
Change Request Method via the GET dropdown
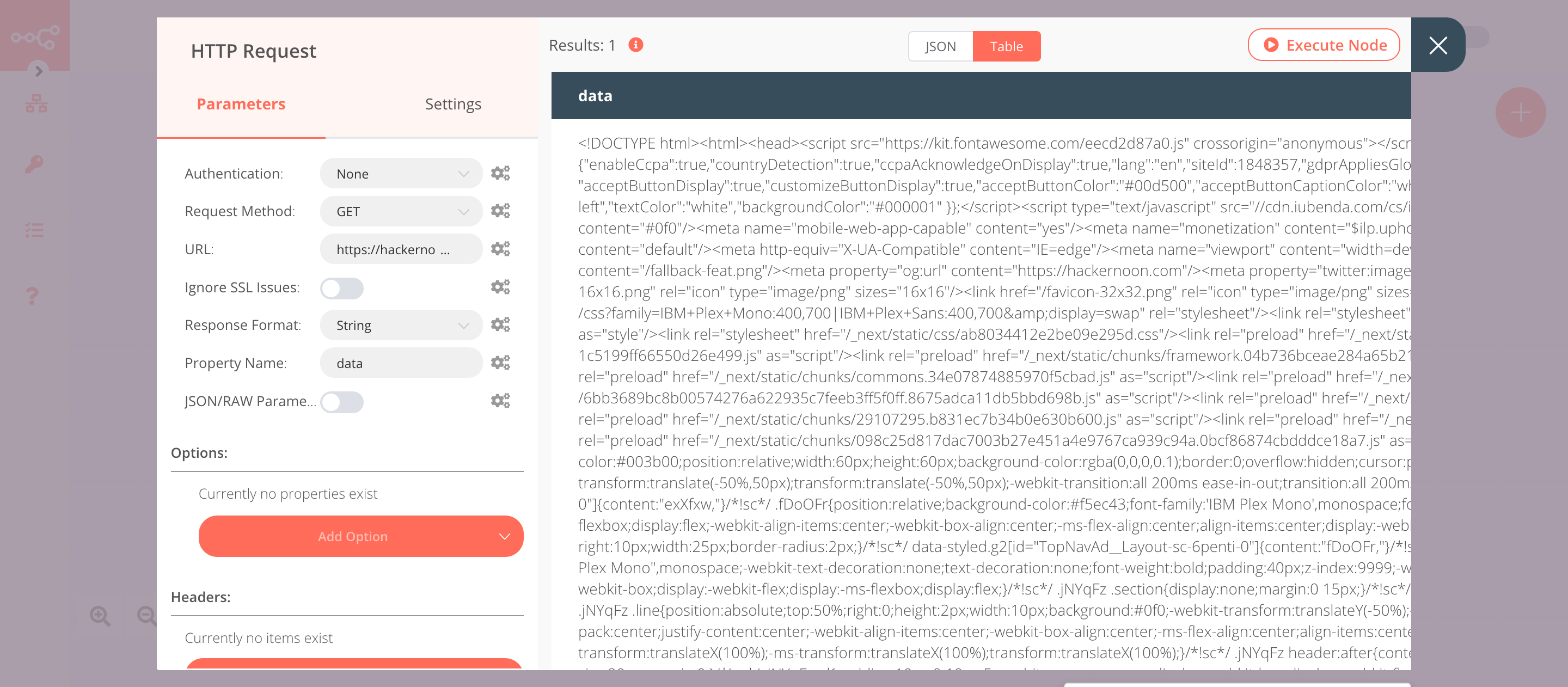click(x=401, y=211)
